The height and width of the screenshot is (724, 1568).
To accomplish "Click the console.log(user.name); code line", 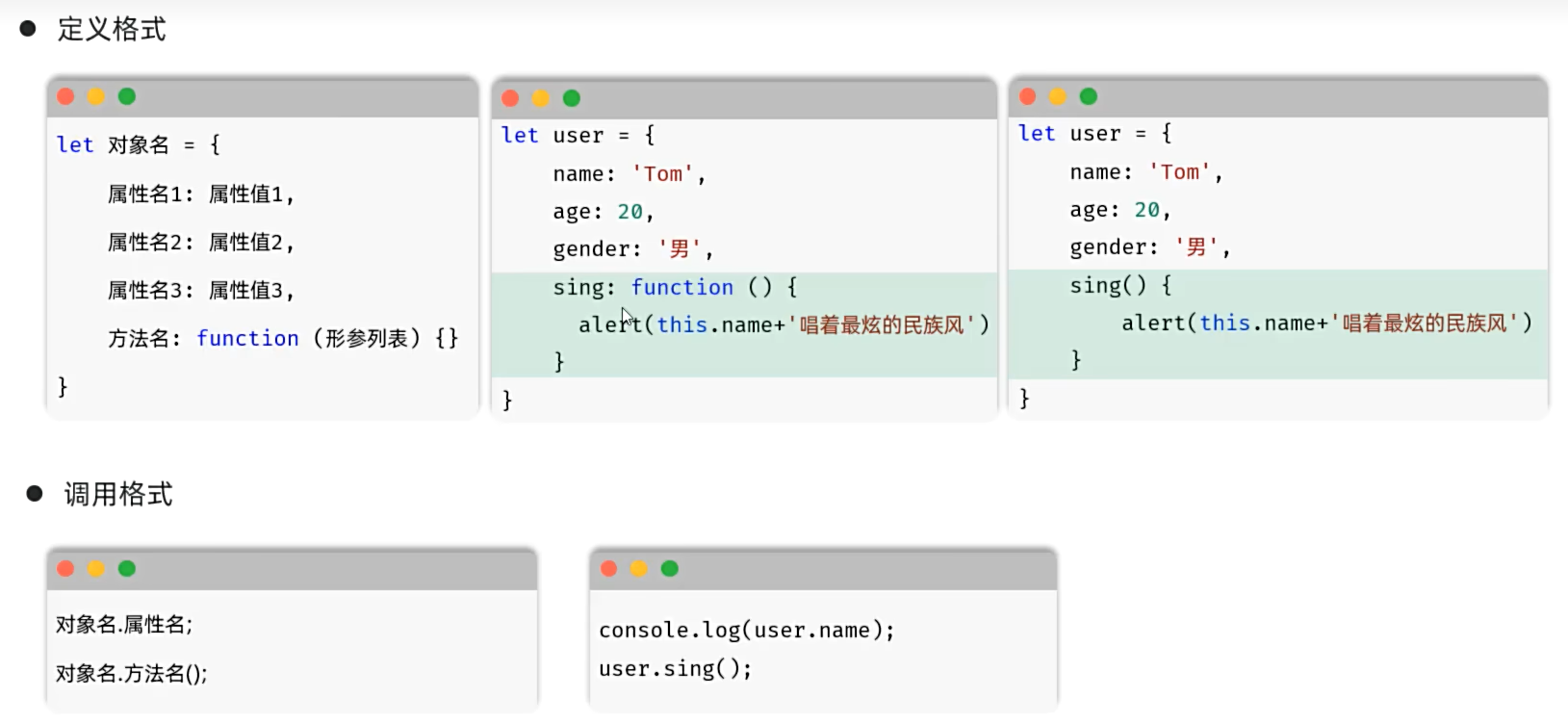I will [746, 631].
